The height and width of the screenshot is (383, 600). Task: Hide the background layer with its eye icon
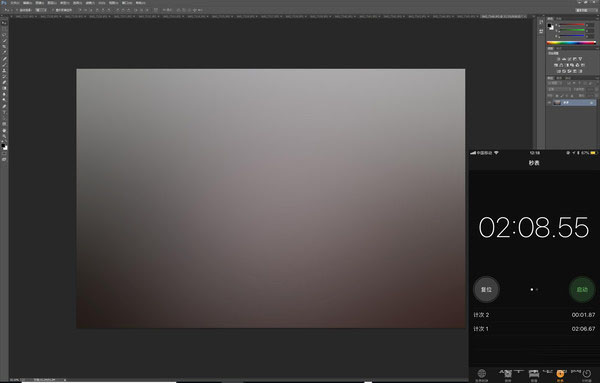coord(549,103)
